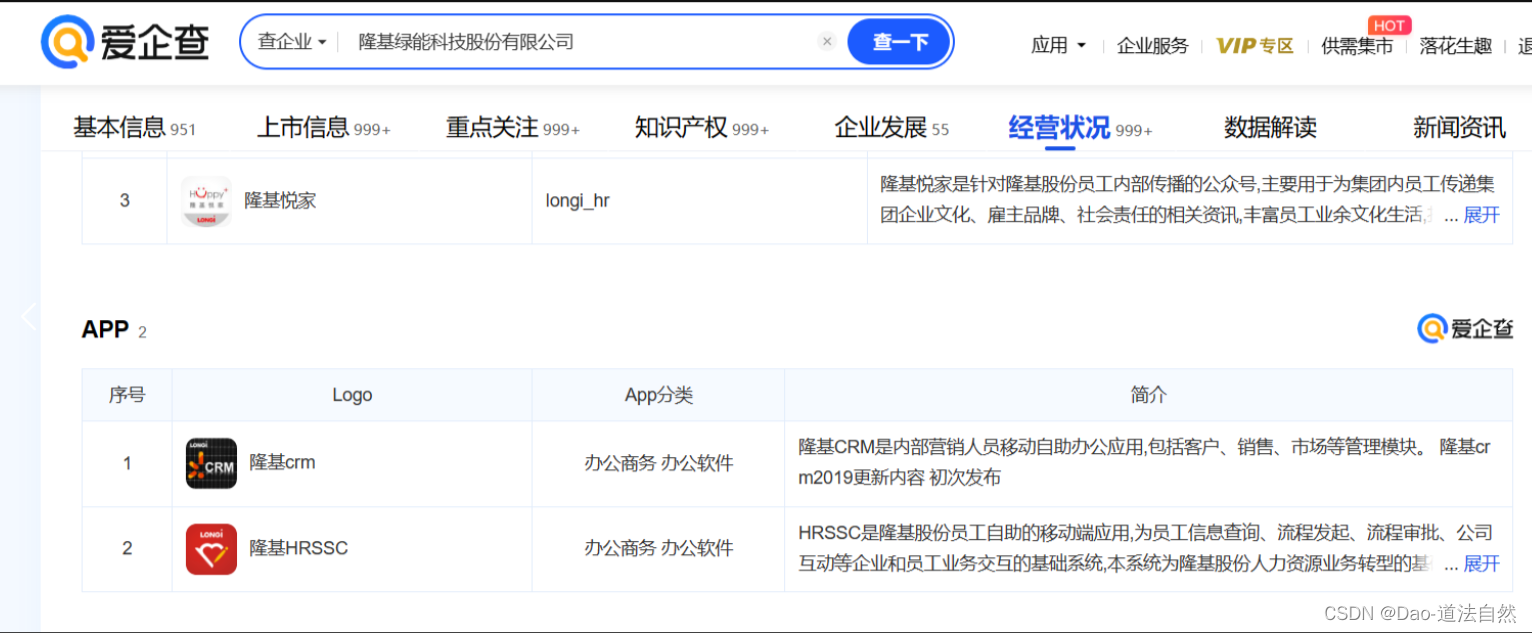Expand the 隆基HRSSC description with 展开
Image resolution: width=1532 pixels, height=633 pixels.
[x=1481, y=564]
